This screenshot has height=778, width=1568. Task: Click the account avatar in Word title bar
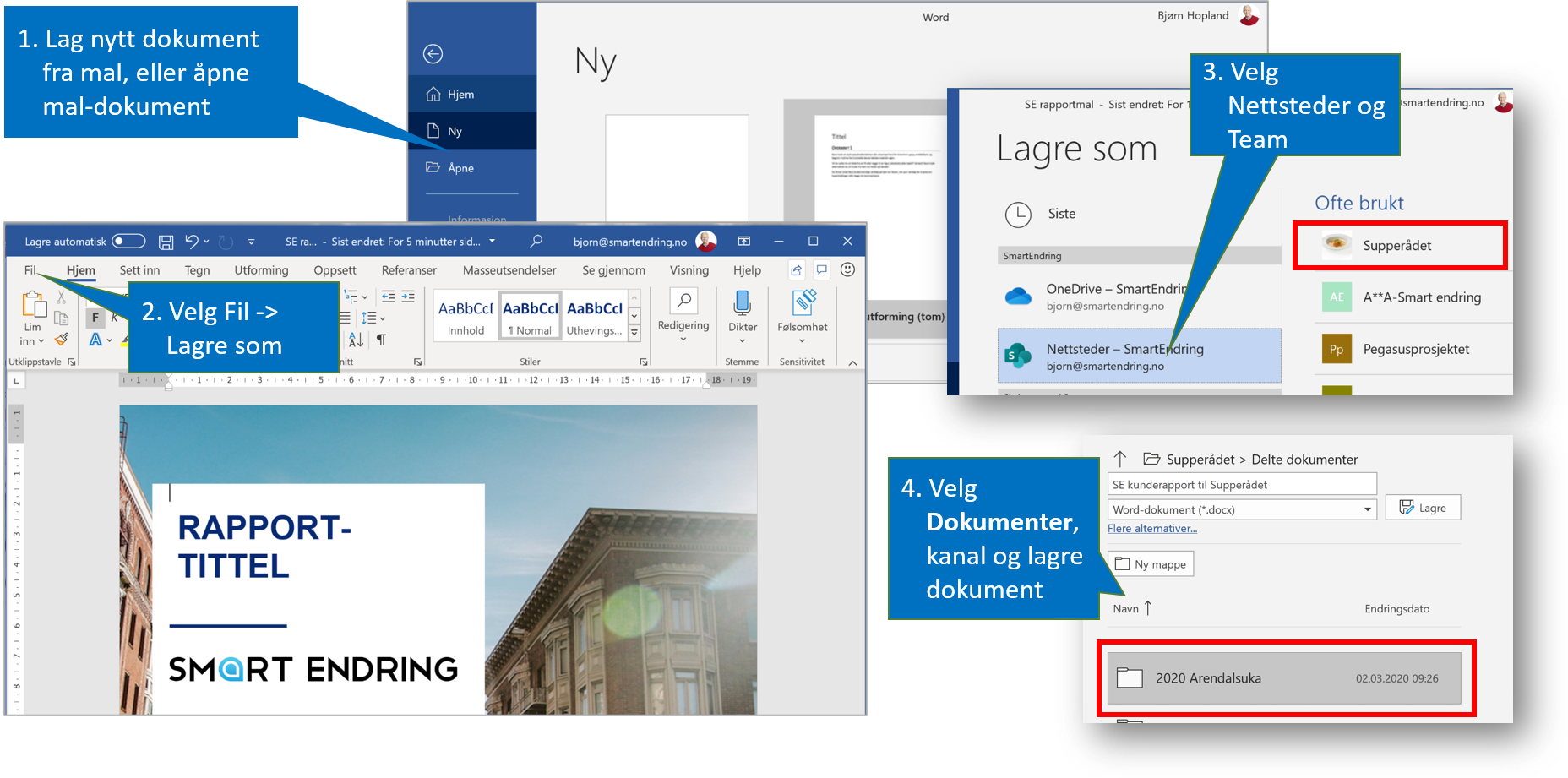pyautogui.click(x=706, y=242)
